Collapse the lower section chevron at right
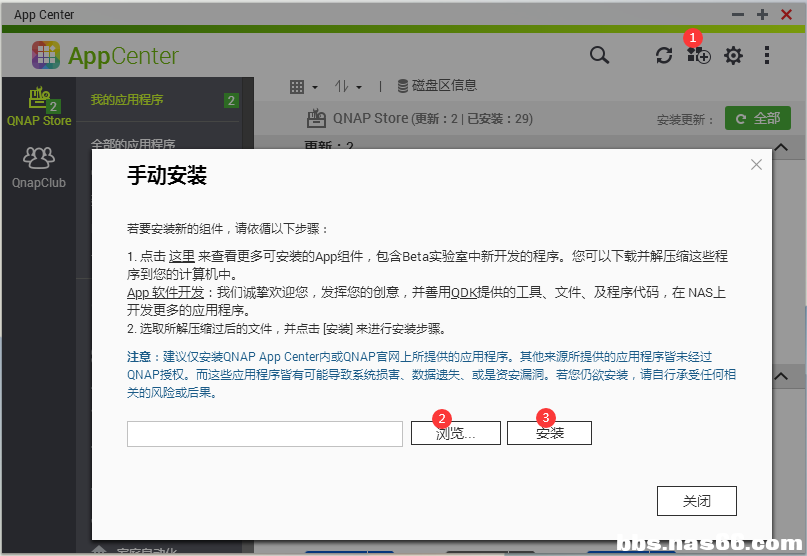This screenshot has width=807, height=556. 781,376
